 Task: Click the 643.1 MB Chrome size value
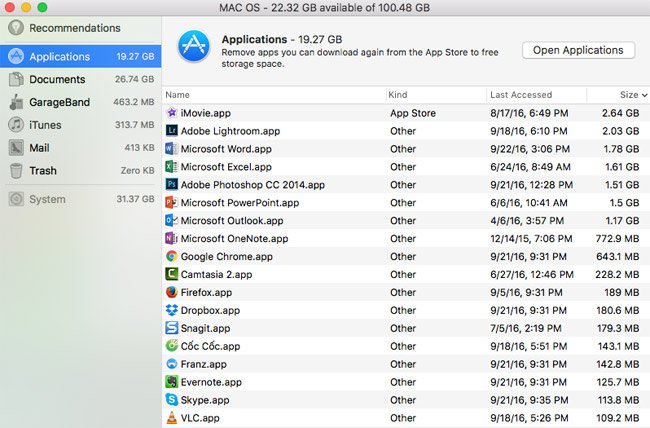[x=618, y=256]
